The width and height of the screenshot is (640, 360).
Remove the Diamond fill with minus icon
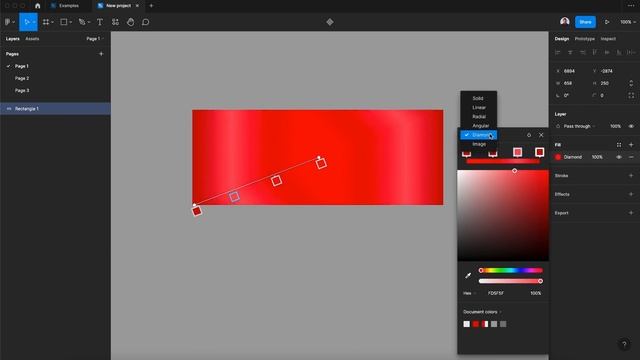click(631, 157)
